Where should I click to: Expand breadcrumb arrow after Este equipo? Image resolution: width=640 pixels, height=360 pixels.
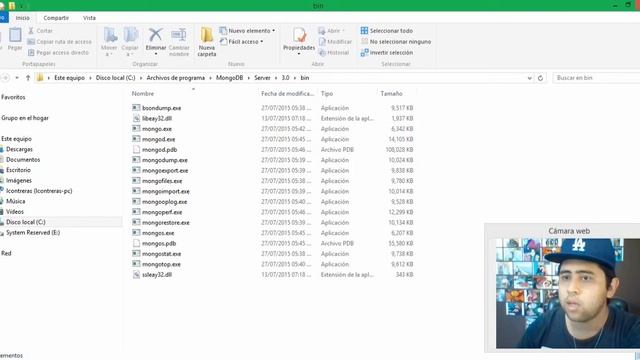tap(91, 78)
